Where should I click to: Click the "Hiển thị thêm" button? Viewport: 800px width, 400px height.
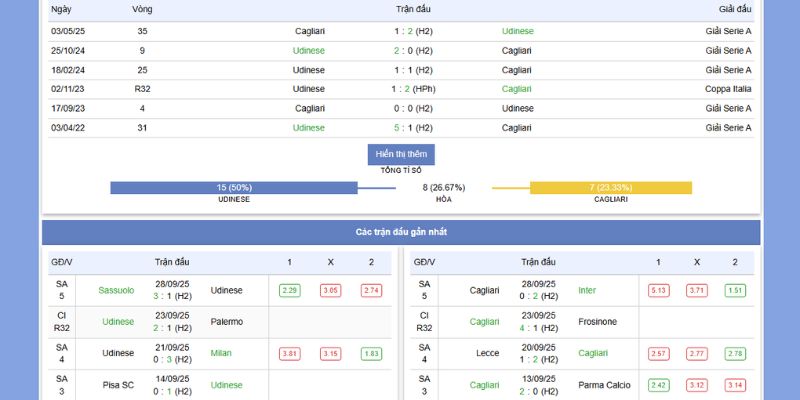click(401, 154)
